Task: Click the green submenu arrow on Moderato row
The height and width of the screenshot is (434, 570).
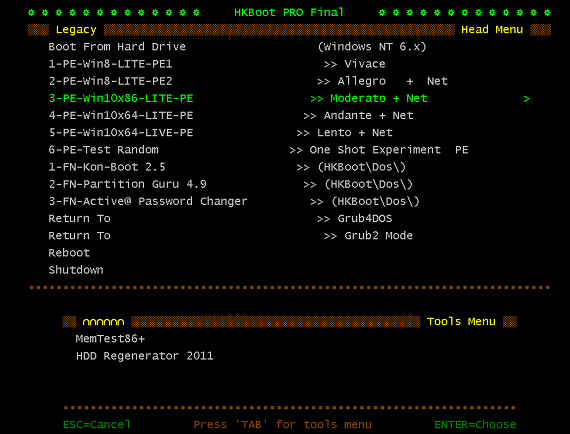Action: 526,99
